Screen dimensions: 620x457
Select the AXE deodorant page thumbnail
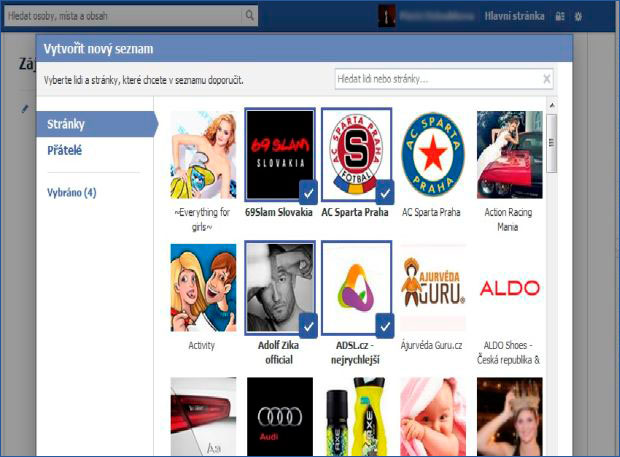[x=356, y=417]
